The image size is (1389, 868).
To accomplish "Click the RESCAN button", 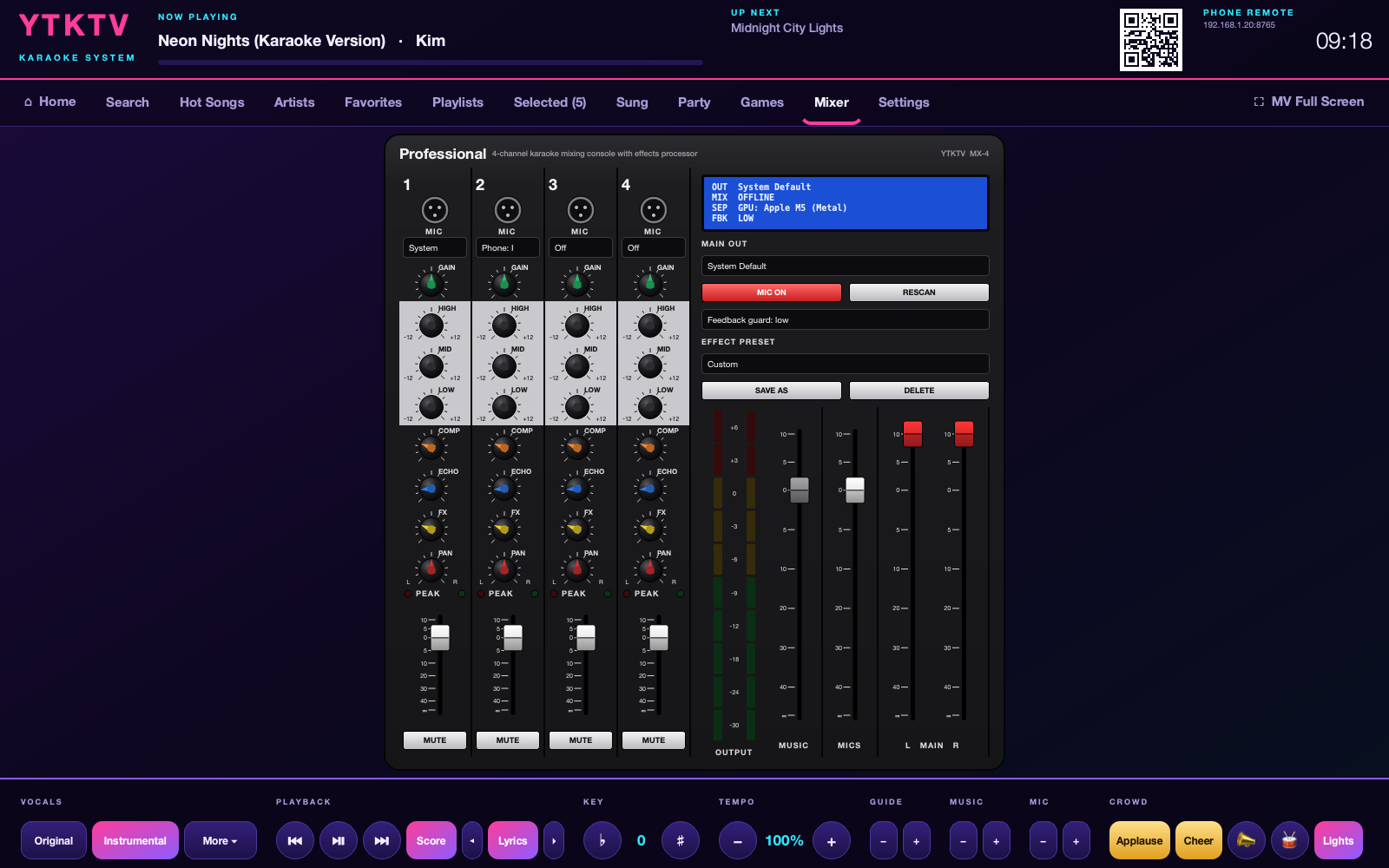I will click(919, 293).
